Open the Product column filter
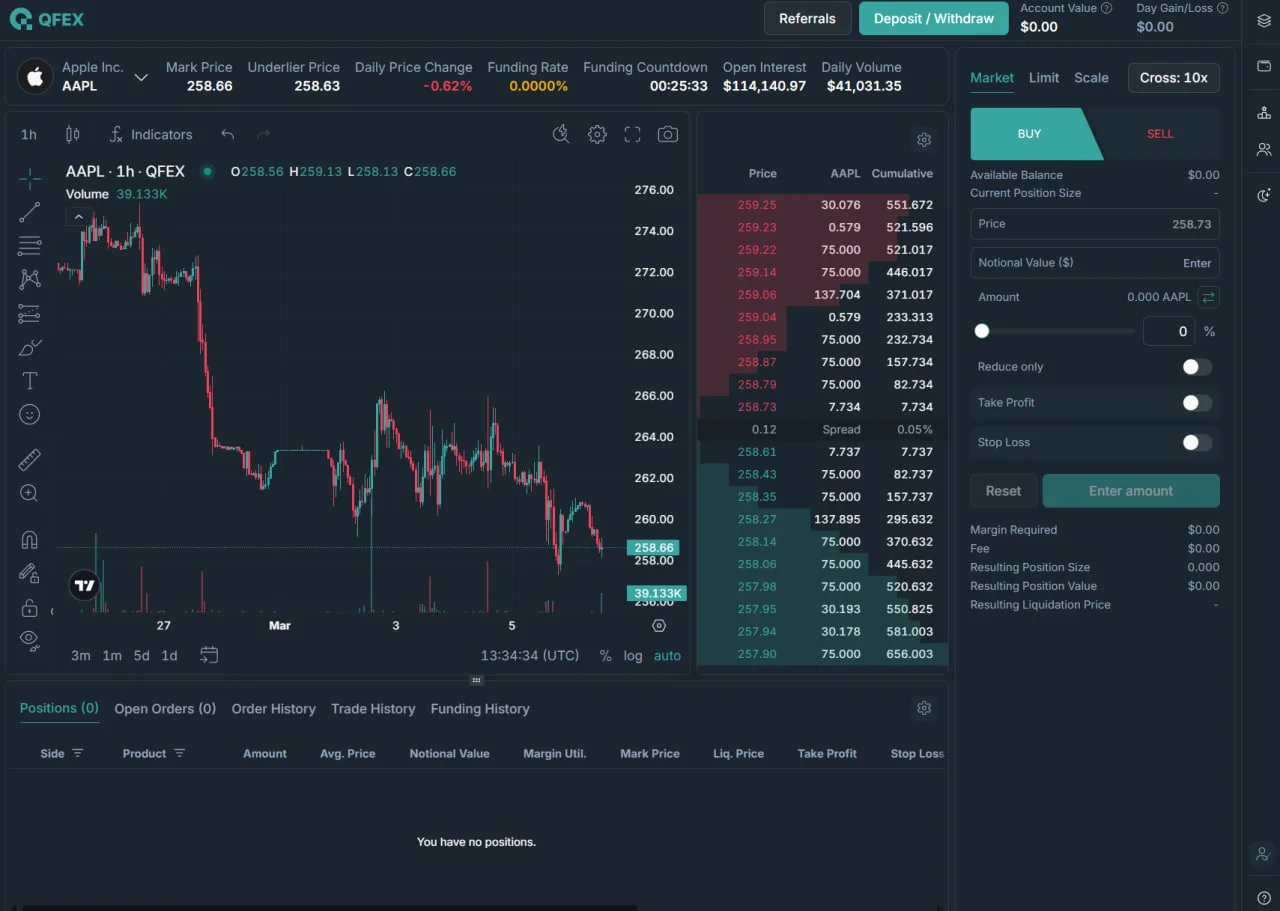This screenshot has height=911, width=1280. pyautogui.click(x=180, y=753)
